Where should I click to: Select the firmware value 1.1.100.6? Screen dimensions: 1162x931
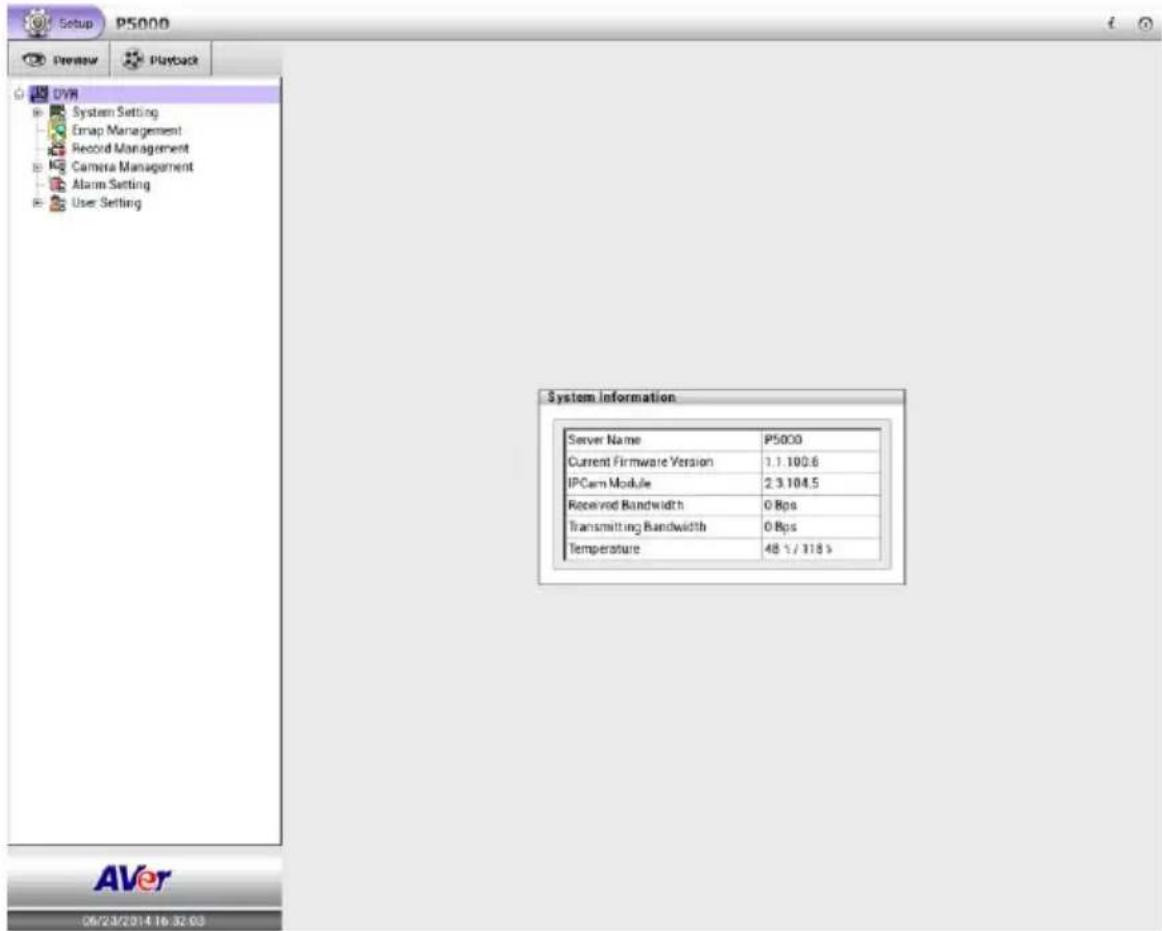821,462
